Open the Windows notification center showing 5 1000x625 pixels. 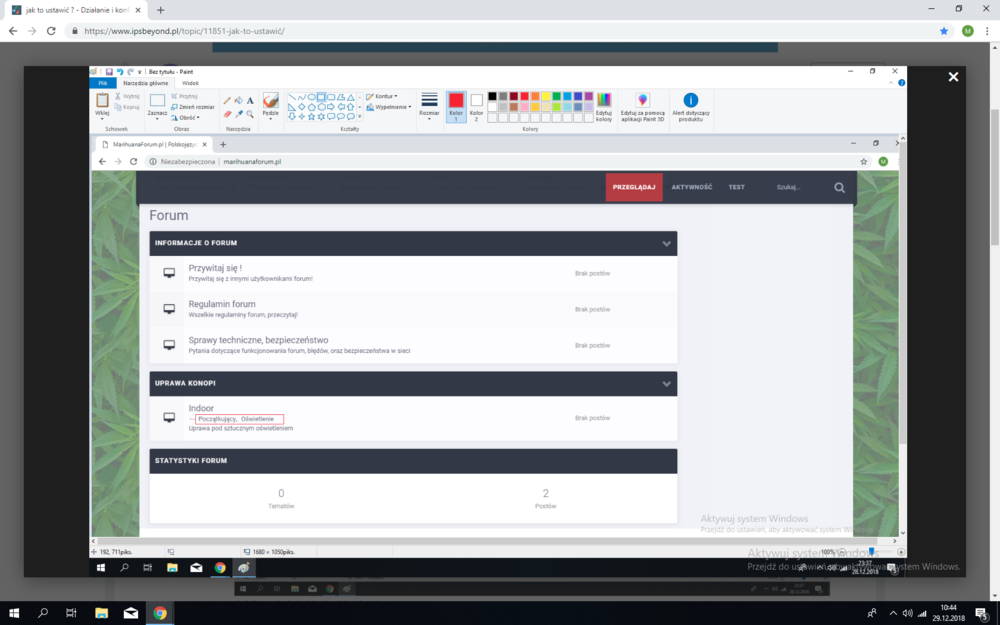984,613
